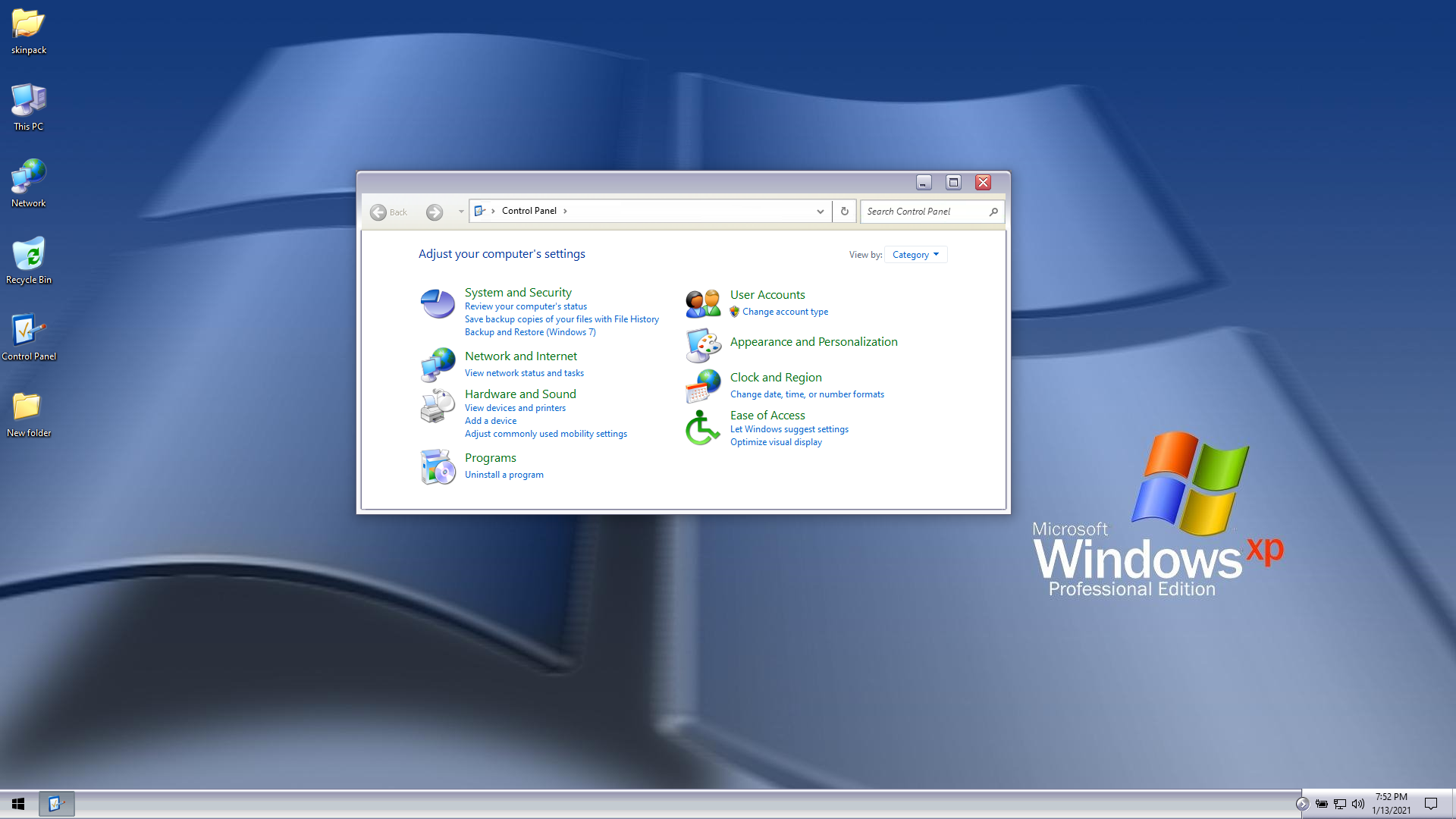Expand the chevron after Control Panel breadcrumb
Image resolution: width=1456 pixels, height=819 pixels.
tap(565, 211)
